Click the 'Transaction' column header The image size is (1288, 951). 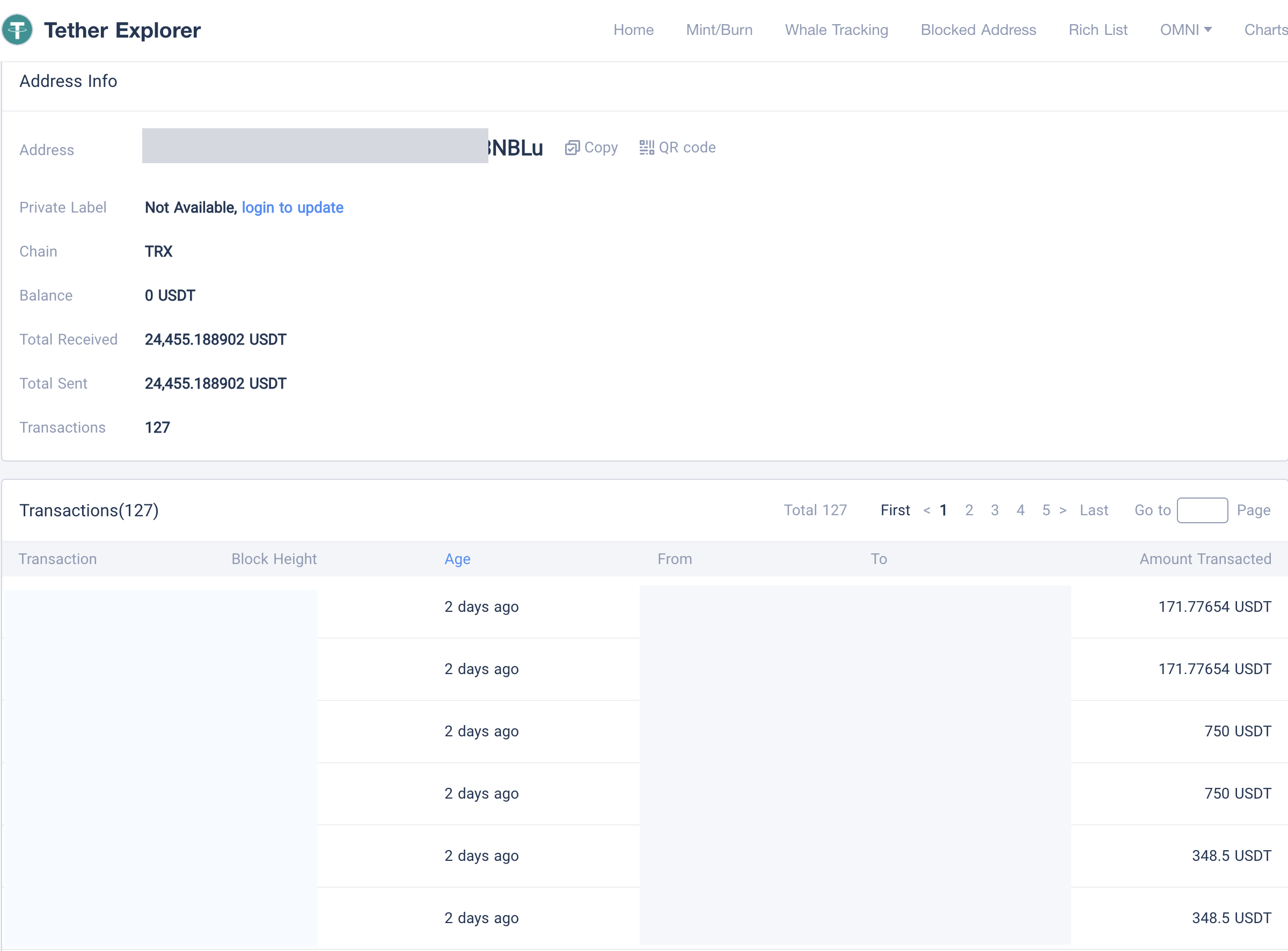57,559
